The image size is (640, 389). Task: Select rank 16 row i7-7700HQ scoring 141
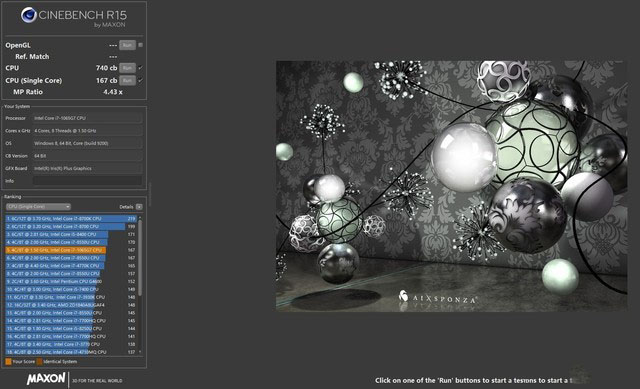pos(71,336)
